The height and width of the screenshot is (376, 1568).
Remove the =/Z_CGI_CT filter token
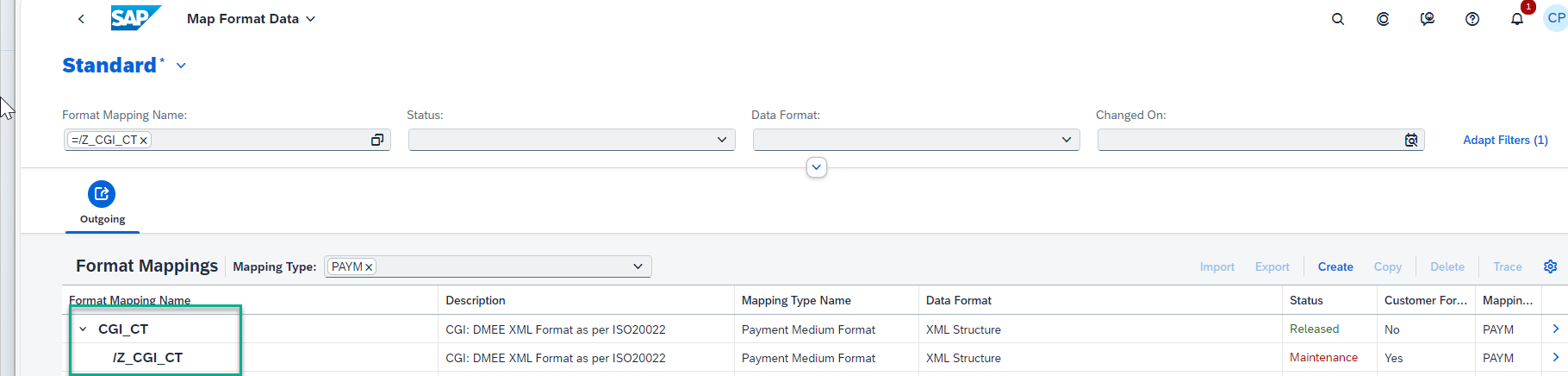[x=144, y=140]
